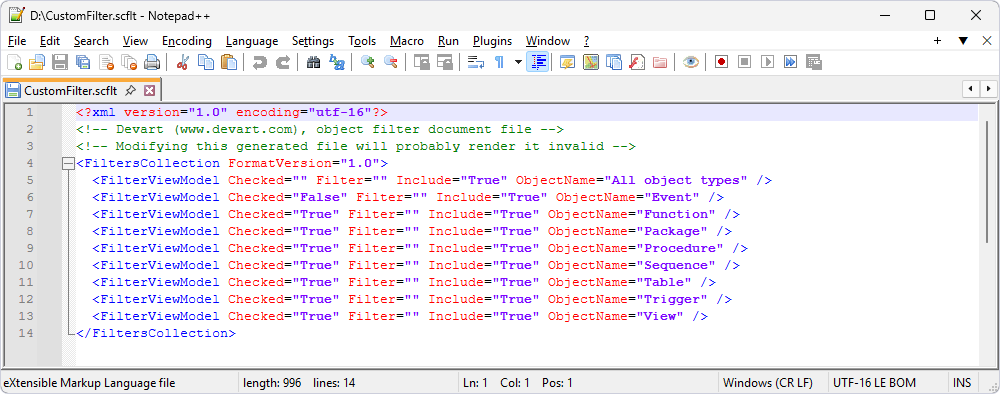Pin the CustomFilter.scflt tab
The height and width of the screenshot is (394, 1000).
click(x=130, y=90)
